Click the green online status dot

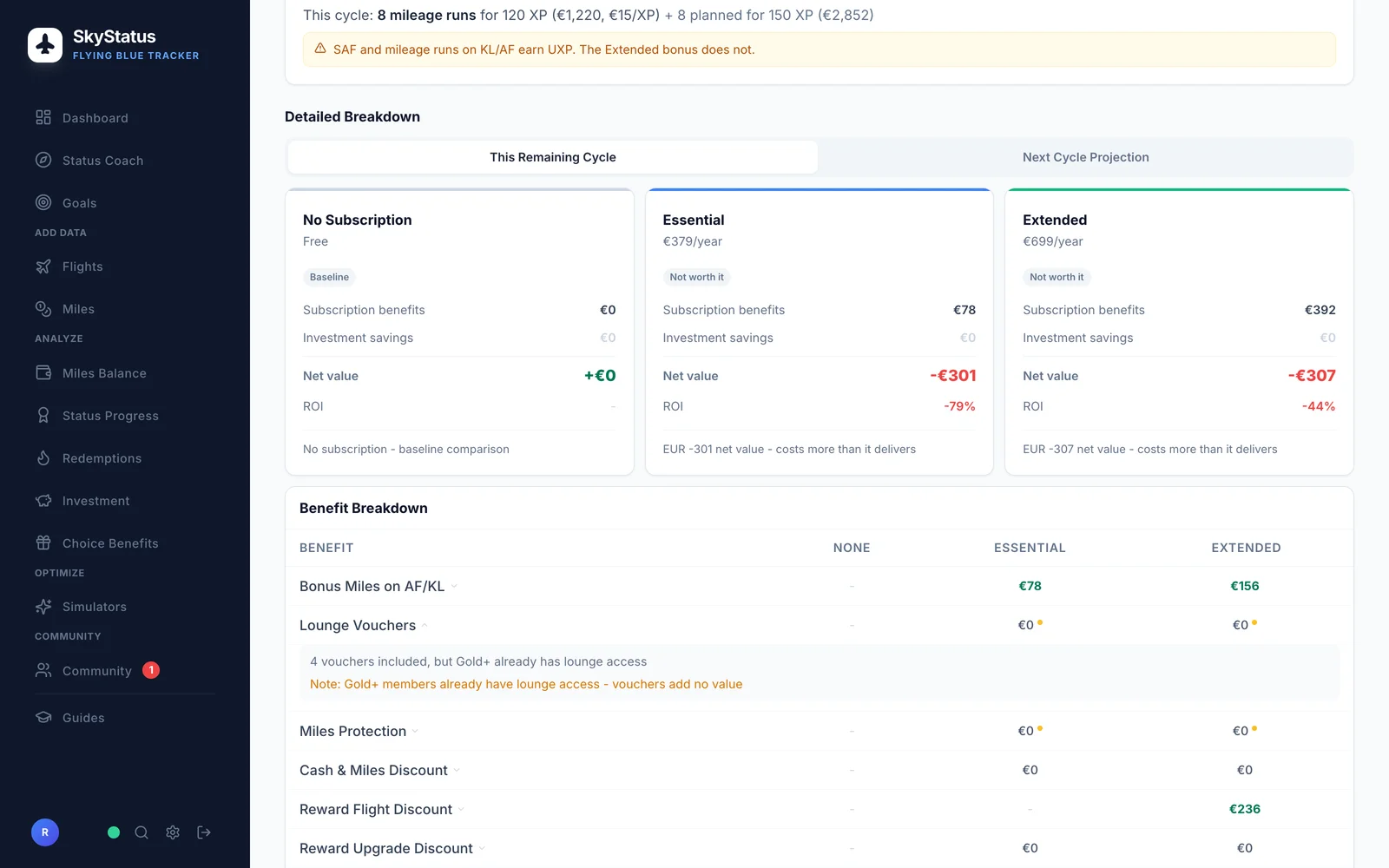pyautogui.click(x=114, y=832)
